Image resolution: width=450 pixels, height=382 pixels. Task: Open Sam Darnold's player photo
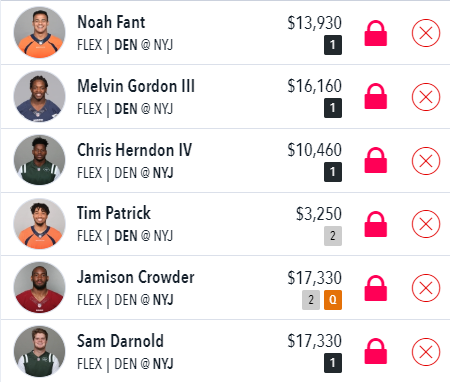[x=39, y=351]
